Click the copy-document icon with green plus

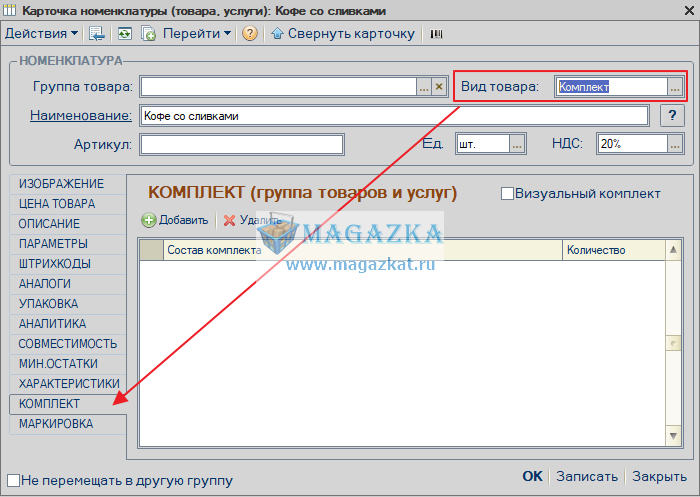pyautogui.click(x=148, y=33)
